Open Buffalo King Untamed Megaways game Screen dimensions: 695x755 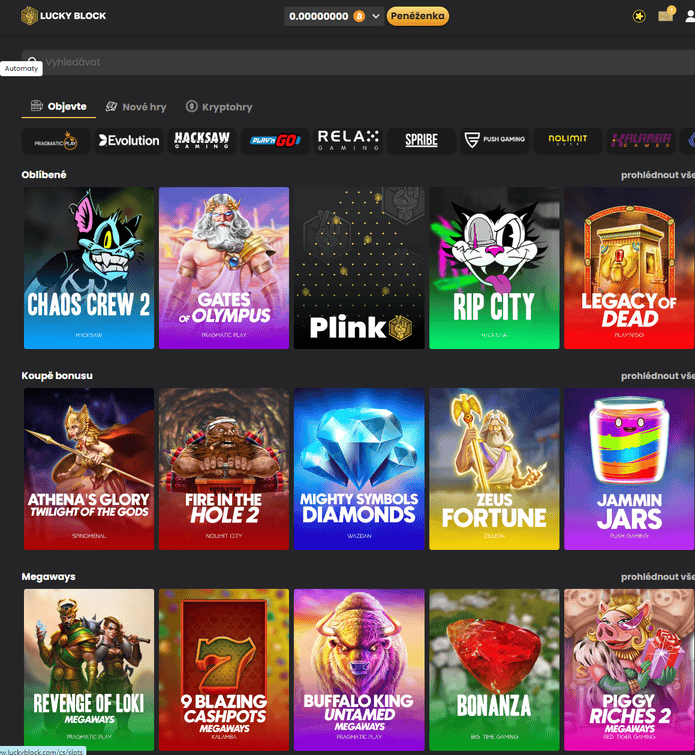pos(359,670)
